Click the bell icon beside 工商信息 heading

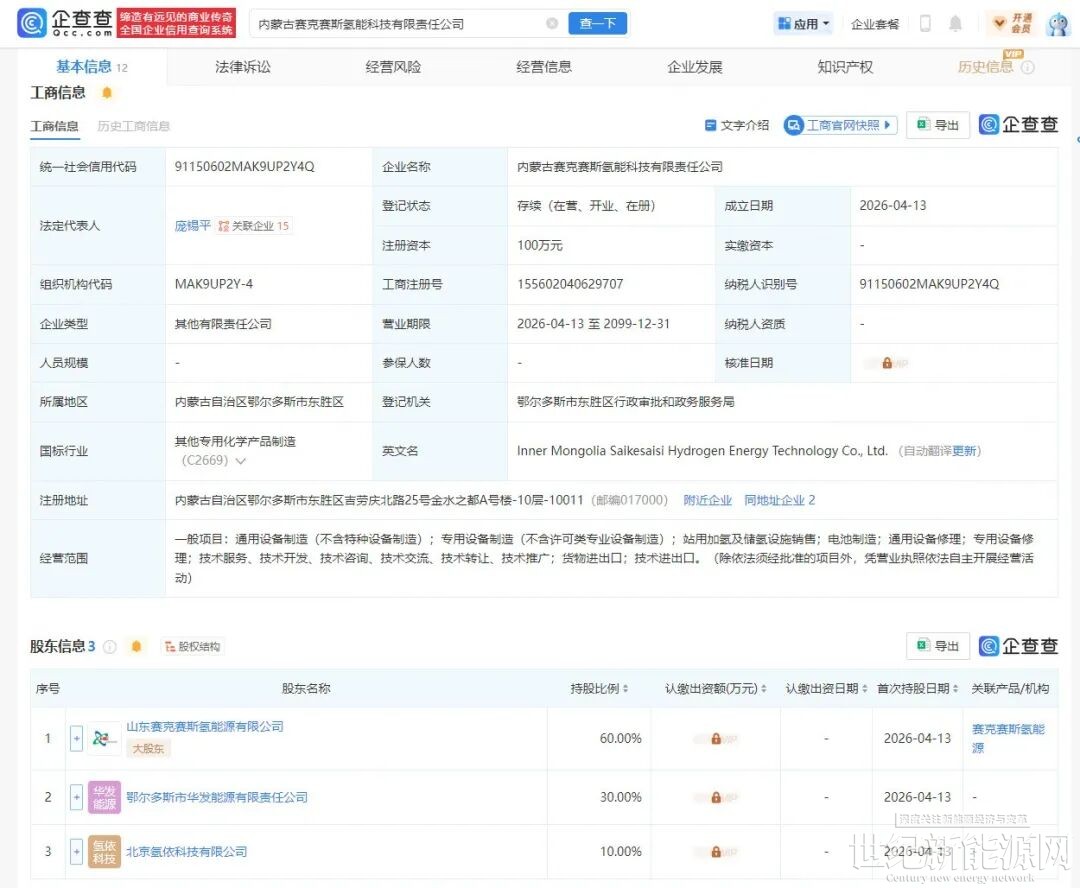[x=107, y=93]
